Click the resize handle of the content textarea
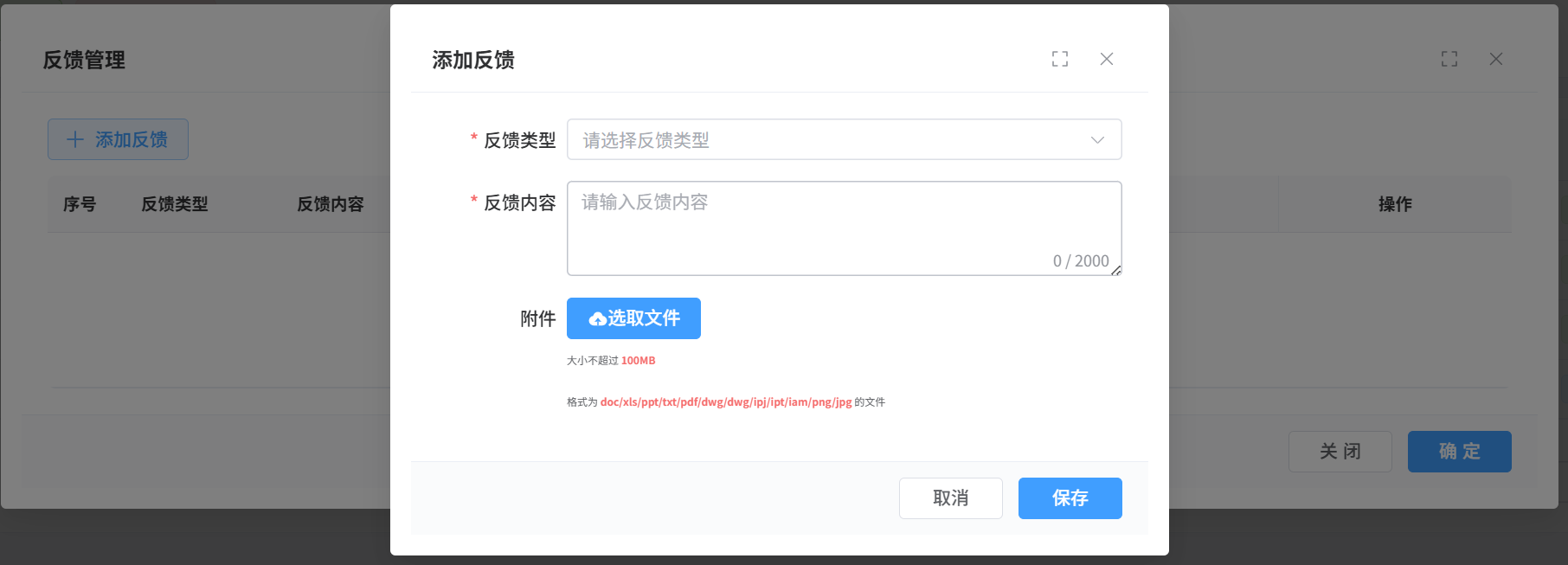Image resolution: width=1568 pixels, height=565 pixels. [1116, 271]
